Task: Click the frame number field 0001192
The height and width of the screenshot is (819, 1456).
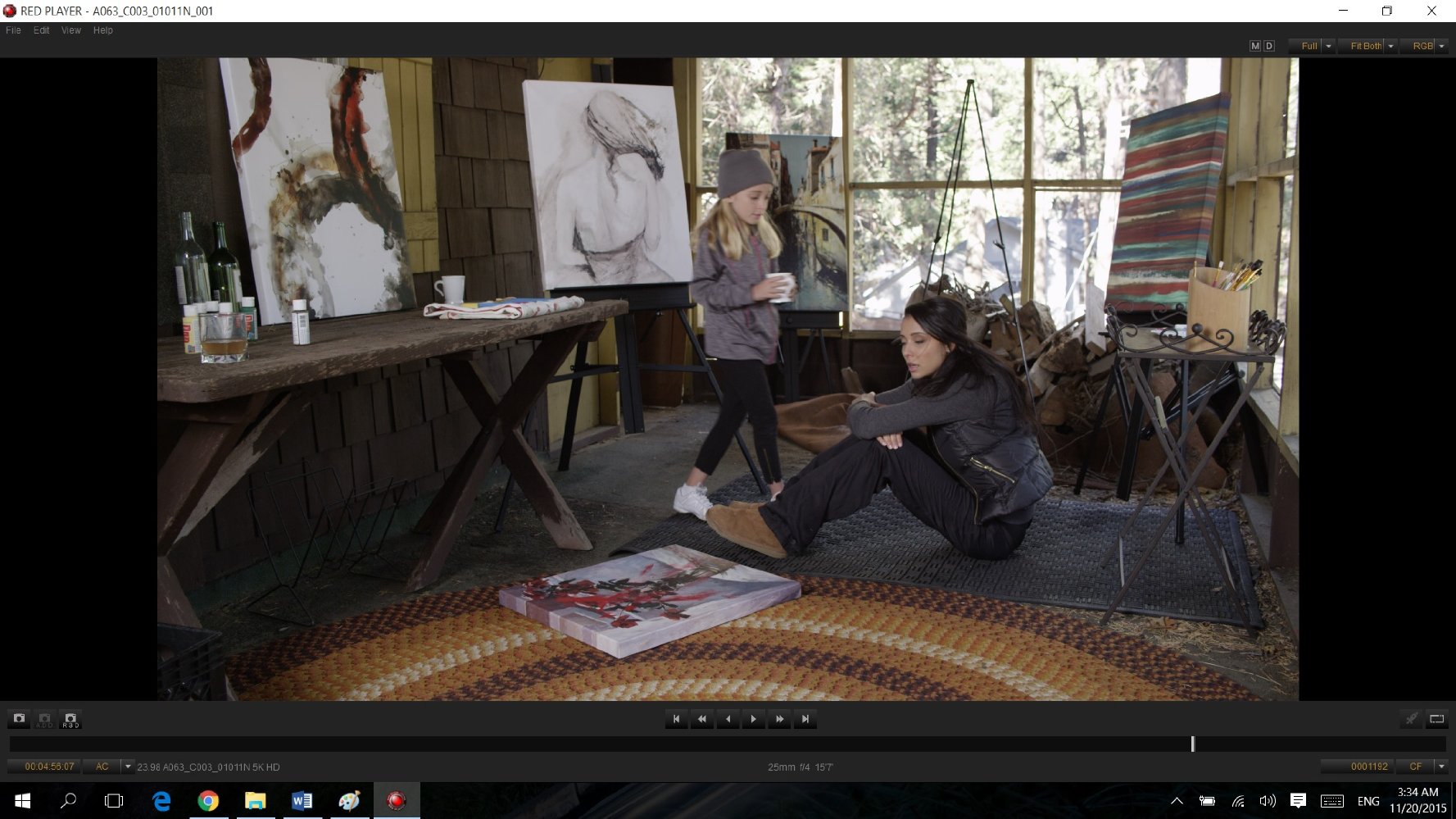Action: point(1357,767)
